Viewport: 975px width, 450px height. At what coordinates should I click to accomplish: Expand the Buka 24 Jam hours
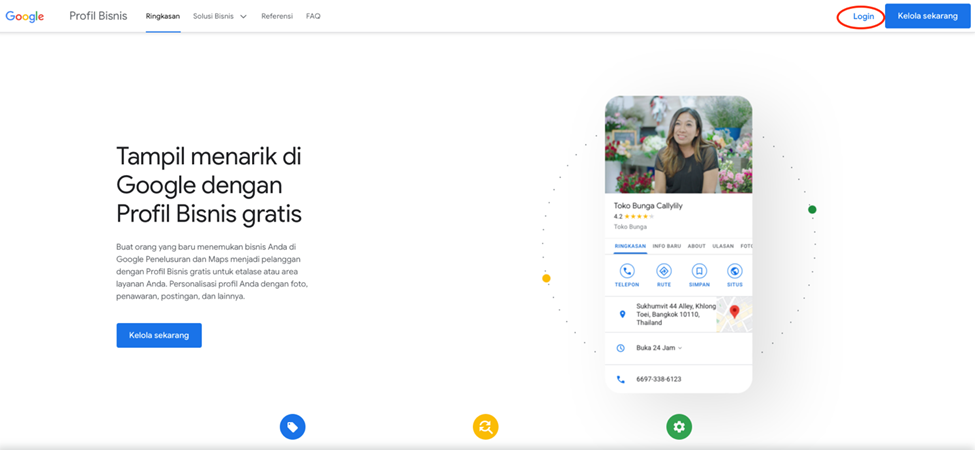click(x=659, y=348)
